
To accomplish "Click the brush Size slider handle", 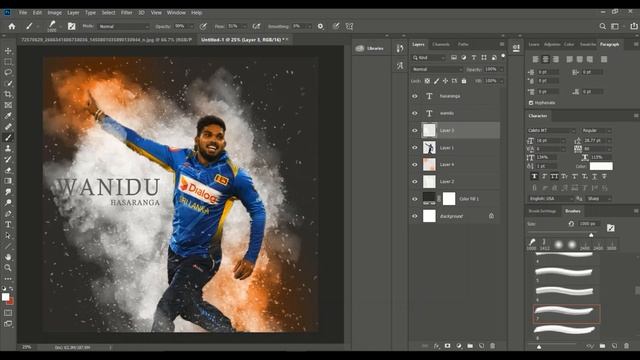I will click(x=591, y=235).
